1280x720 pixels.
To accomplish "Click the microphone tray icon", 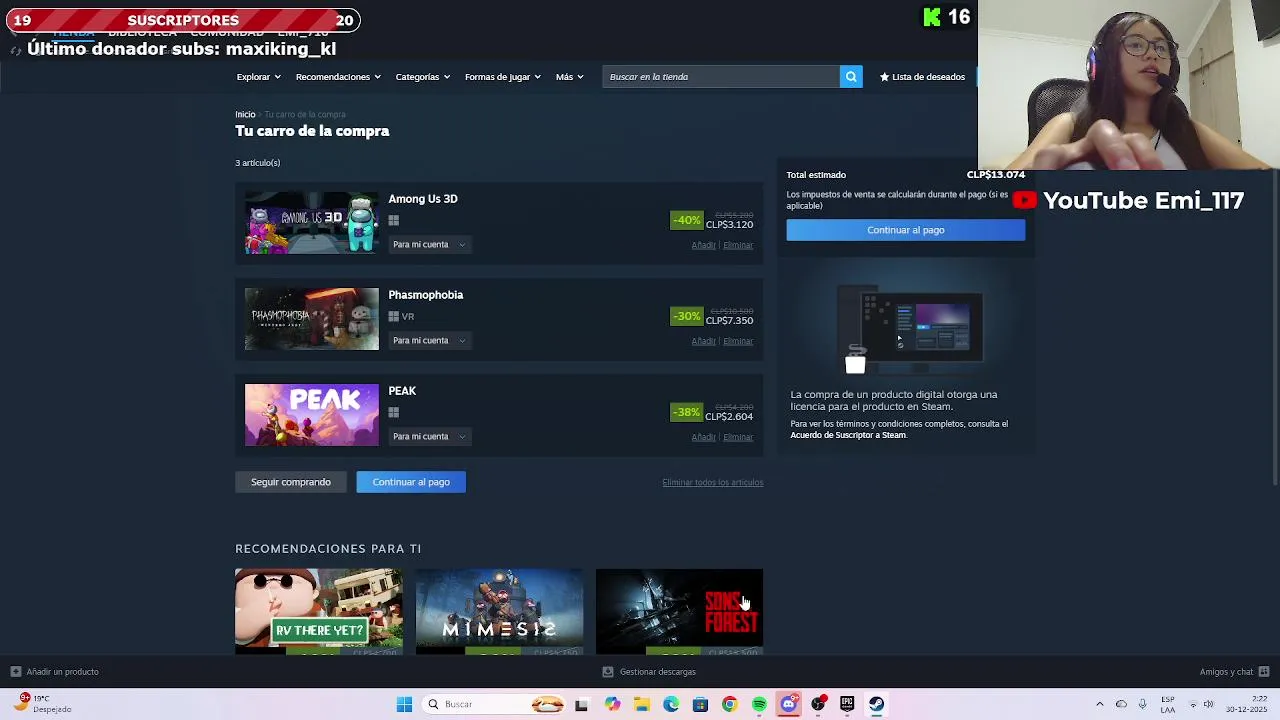I will coord(1142,705).
